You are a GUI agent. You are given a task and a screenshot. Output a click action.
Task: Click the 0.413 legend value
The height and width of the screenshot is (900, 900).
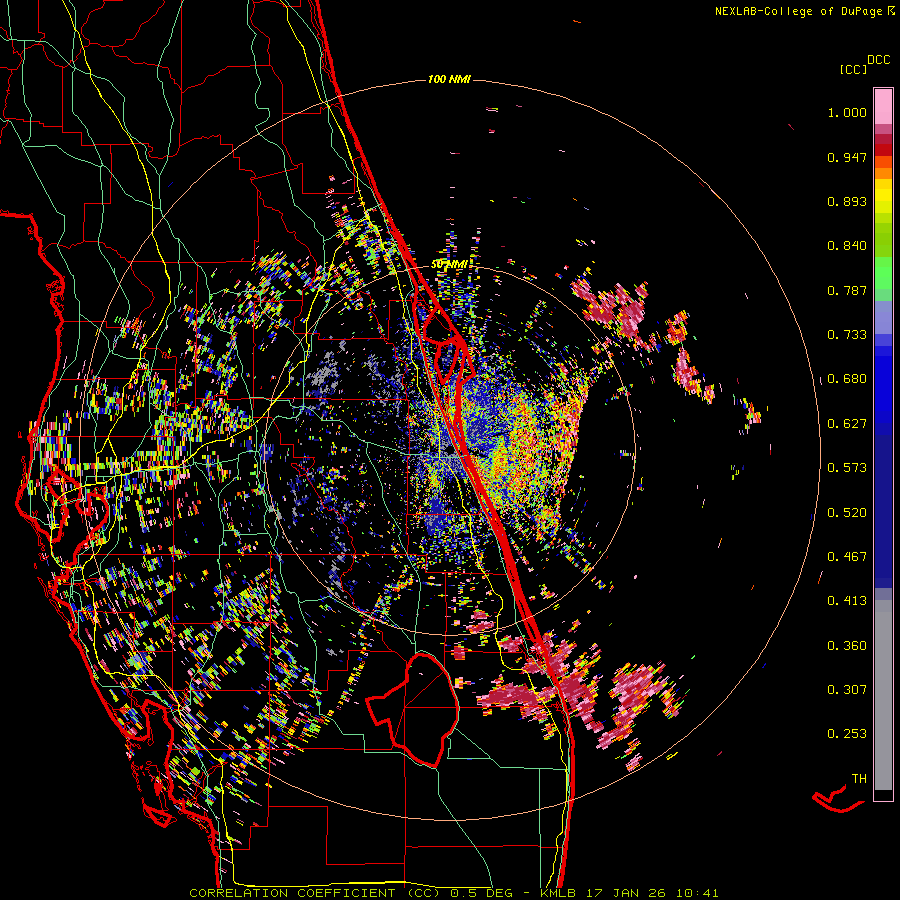click(x=847, y=601)
